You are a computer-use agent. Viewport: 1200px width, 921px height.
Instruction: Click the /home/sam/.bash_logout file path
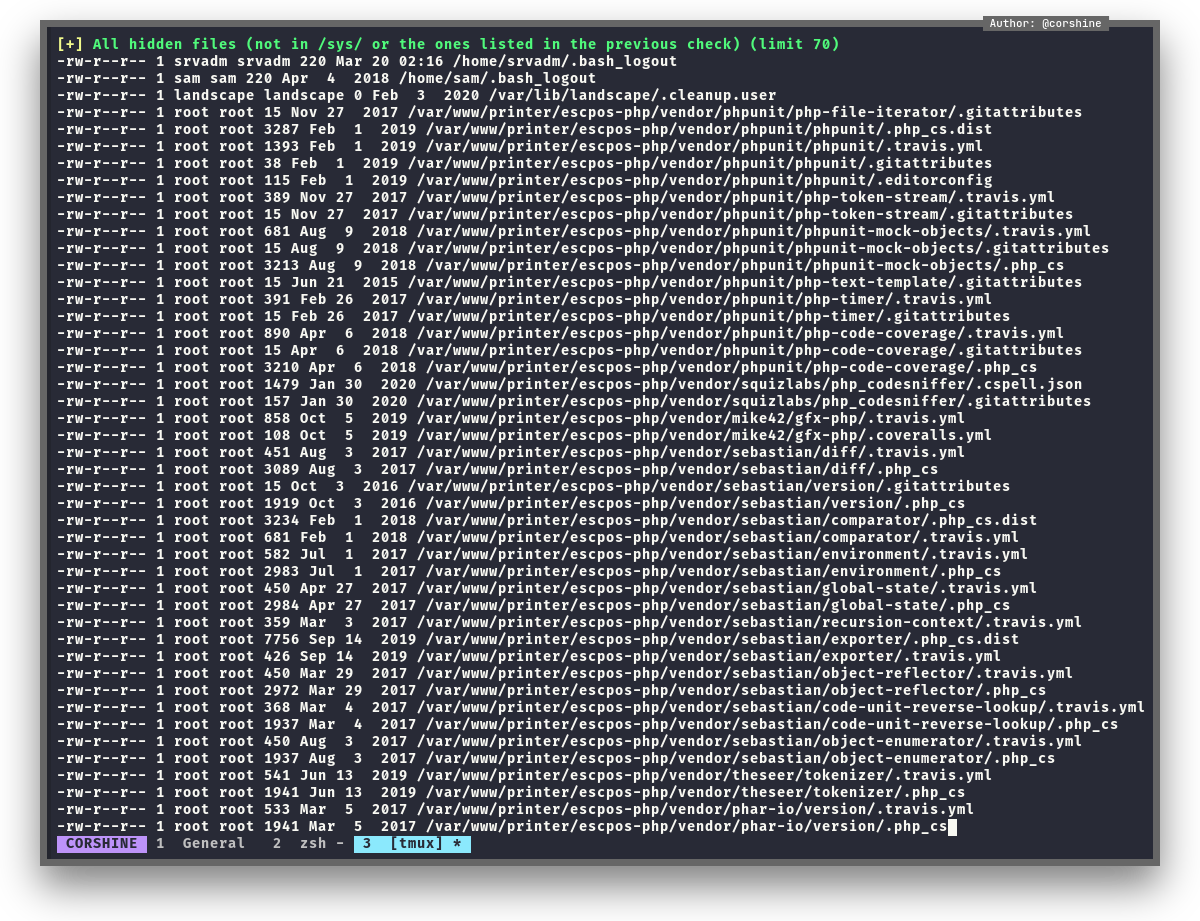pyautogui.click(x=497, y=78)
